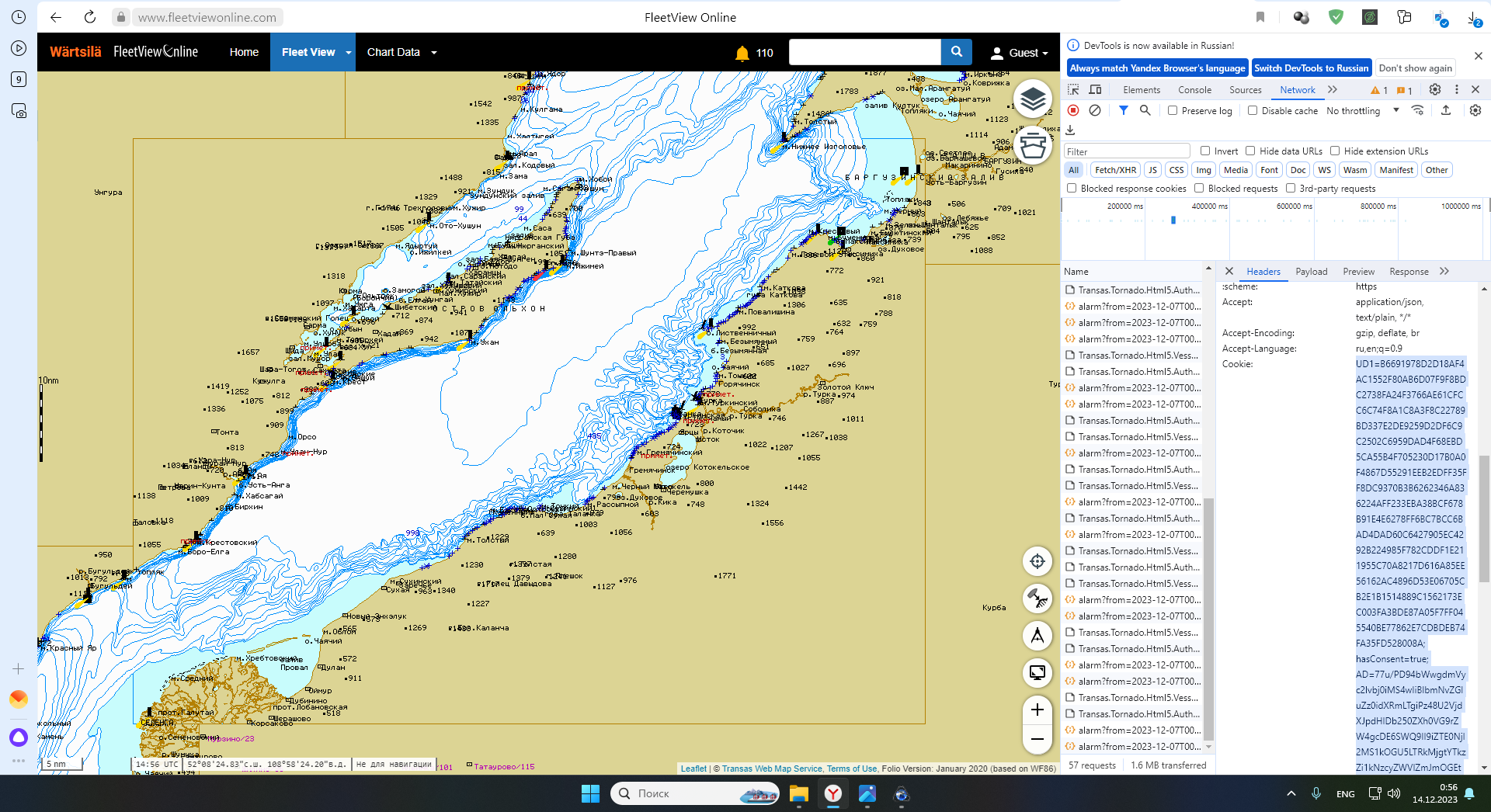
Task: Open the Terms of Use link
Action: [851, 769]
